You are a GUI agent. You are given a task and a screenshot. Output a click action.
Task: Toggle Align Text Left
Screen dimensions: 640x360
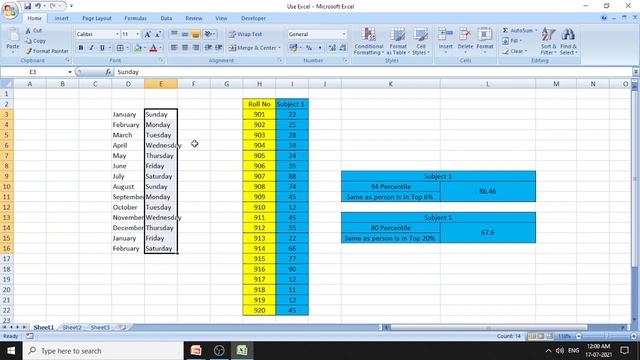pyautogui.click(x=174, y=48)
